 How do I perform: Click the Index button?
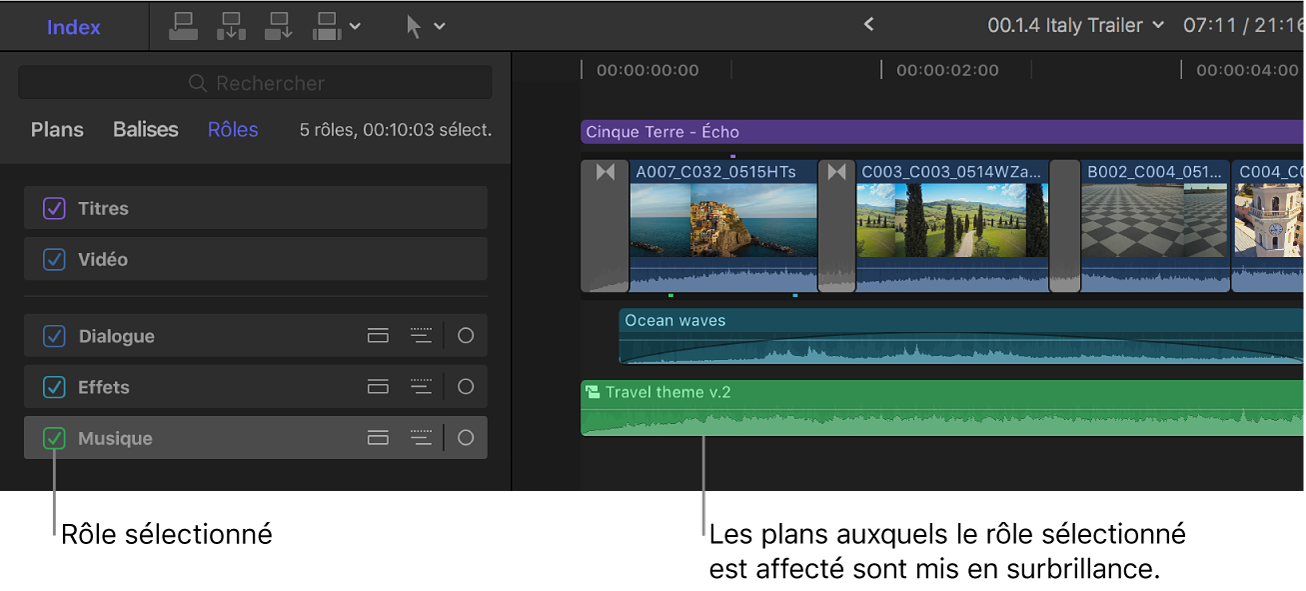[72, 26]
